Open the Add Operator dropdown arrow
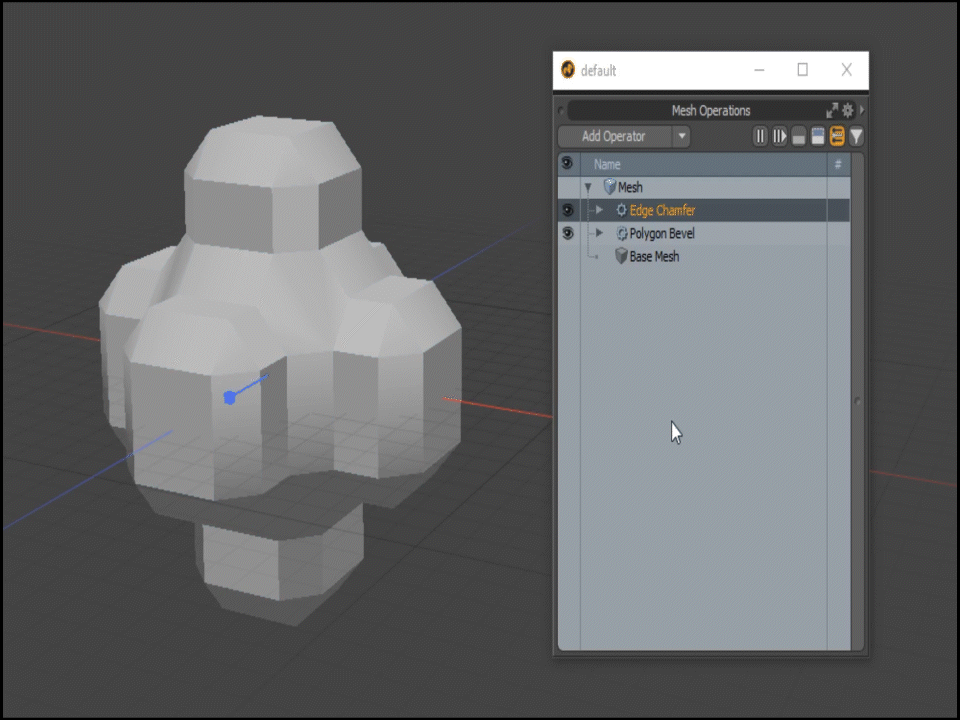Viewport: 960px width, 720px height. point(681,136)
